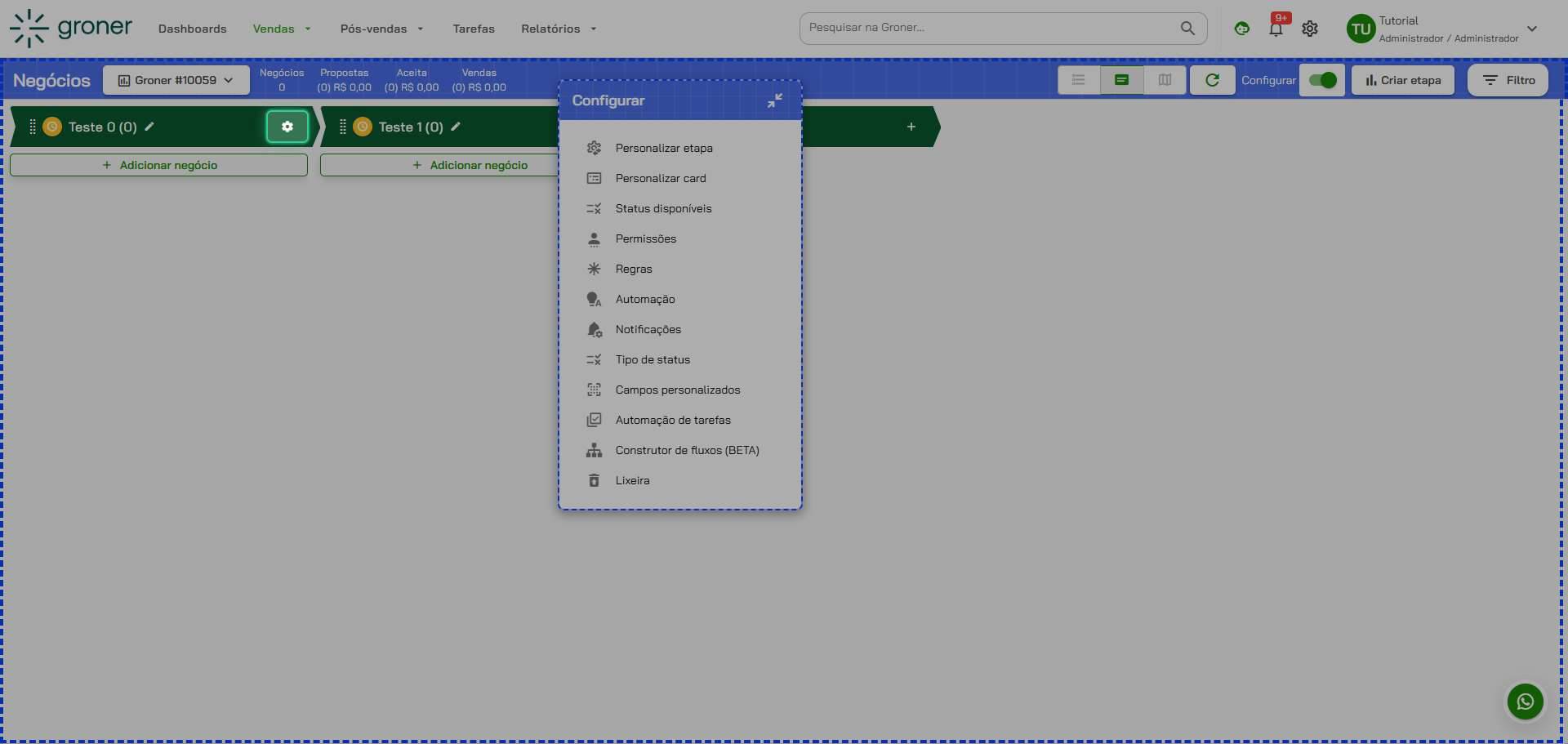Viewport: 1568px width, 744px height.
Task: Expand the Vendas navigation menu
Action: pyautogui.click(x=282, y=29)
